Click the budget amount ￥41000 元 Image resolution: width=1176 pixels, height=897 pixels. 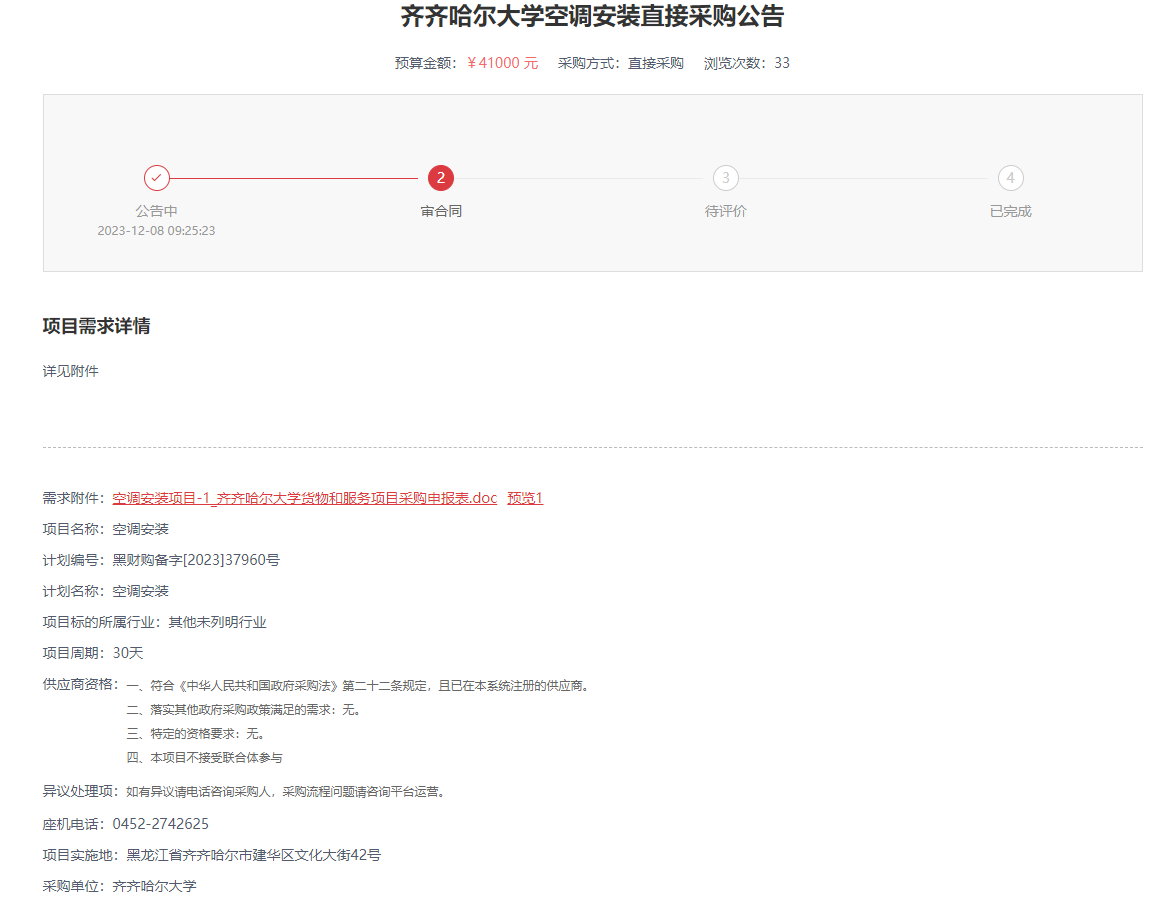[502, 63]
